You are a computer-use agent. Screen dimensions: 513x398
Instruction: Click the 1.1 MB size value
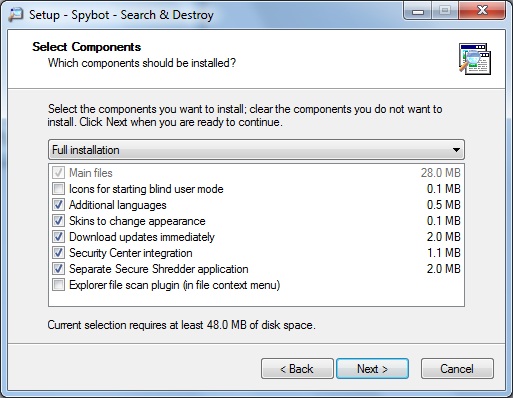click(x=444, y=253)
